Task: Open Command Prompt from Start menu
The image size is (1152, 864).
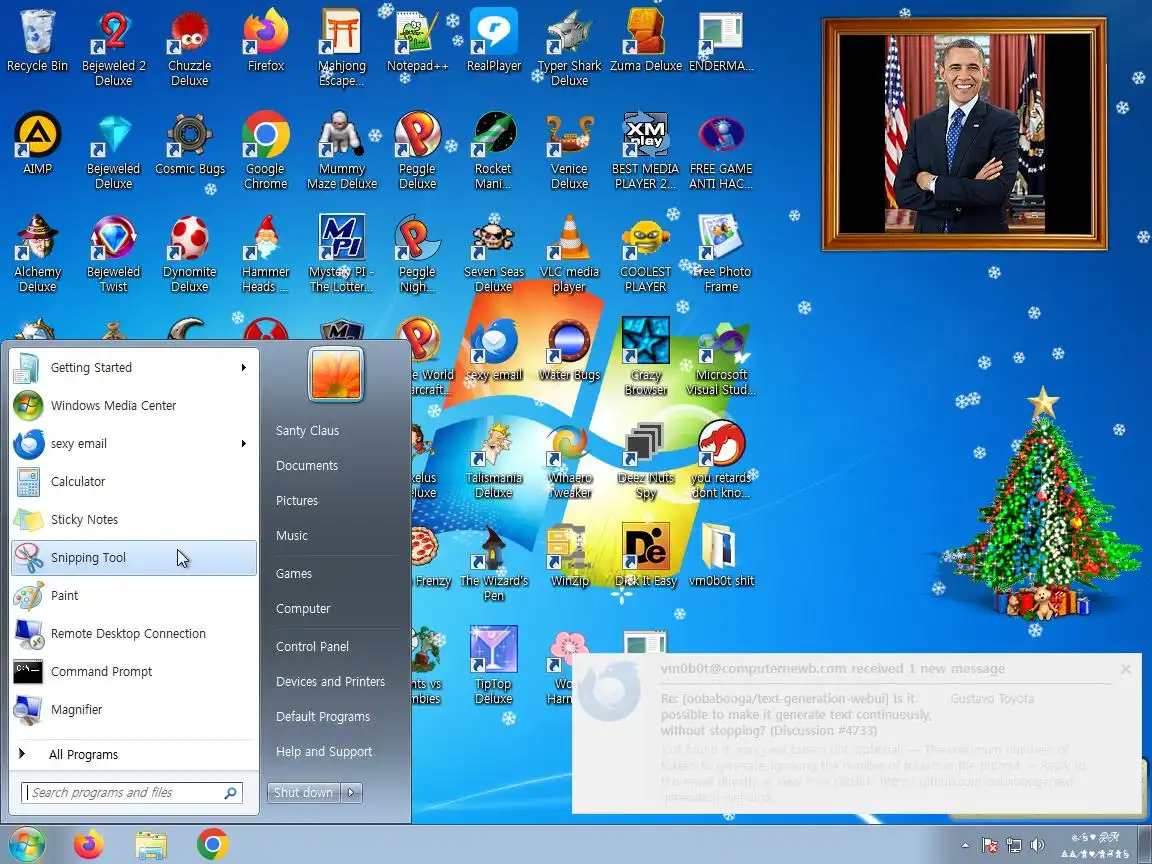Action: [x=134, y=672]
